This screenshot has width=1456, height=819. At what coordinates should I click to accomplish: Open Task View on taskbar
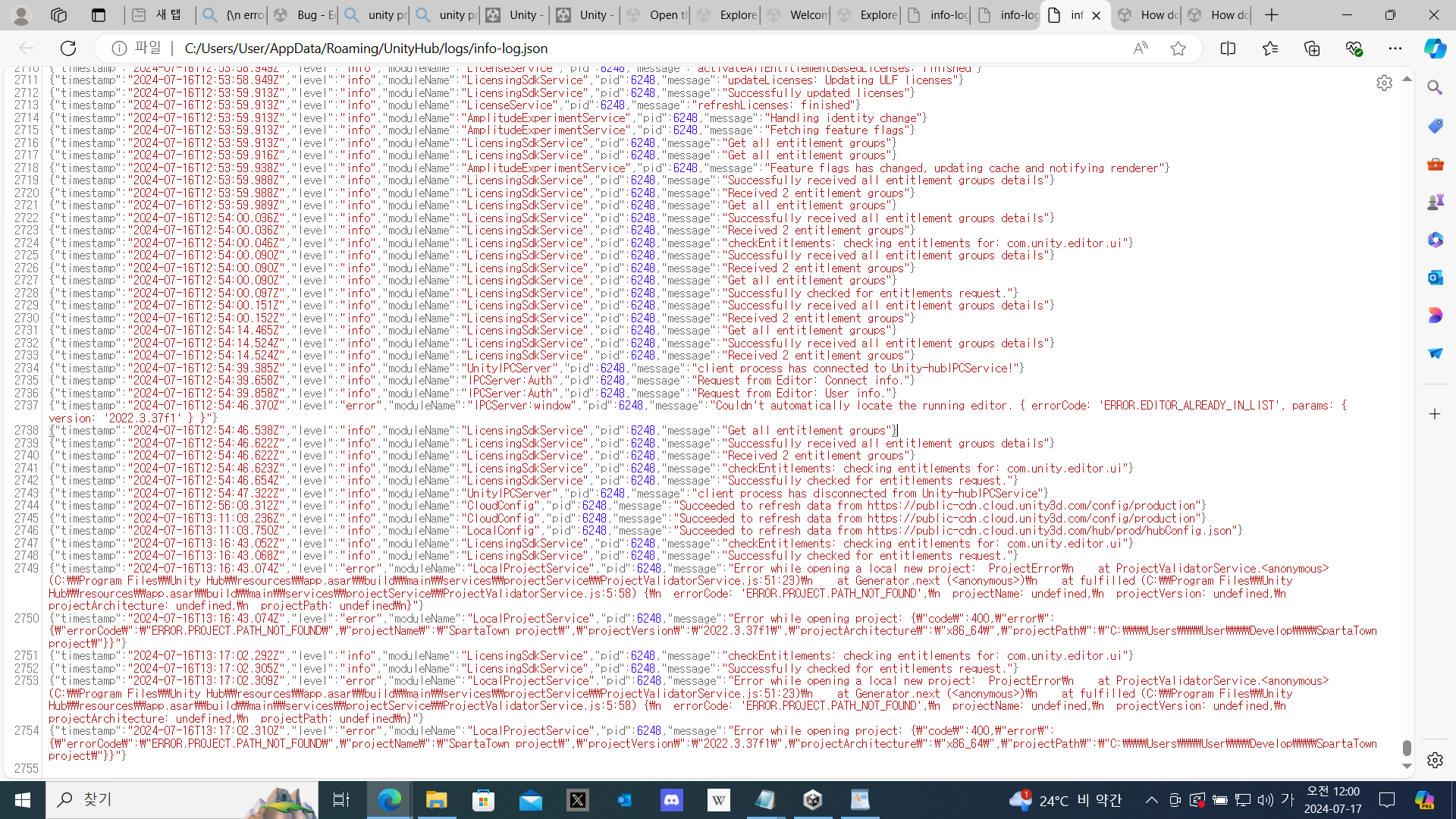341,799
